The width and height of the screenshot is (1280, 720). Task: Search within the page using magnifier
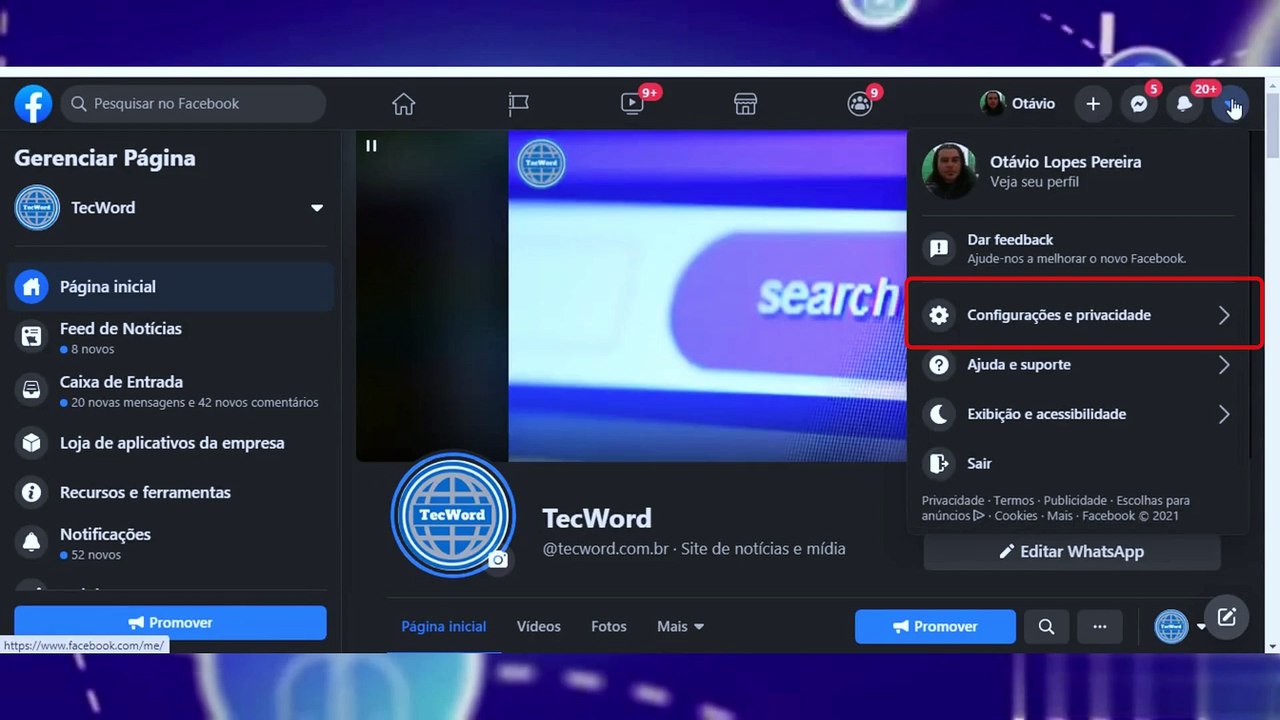point(1046,627)
